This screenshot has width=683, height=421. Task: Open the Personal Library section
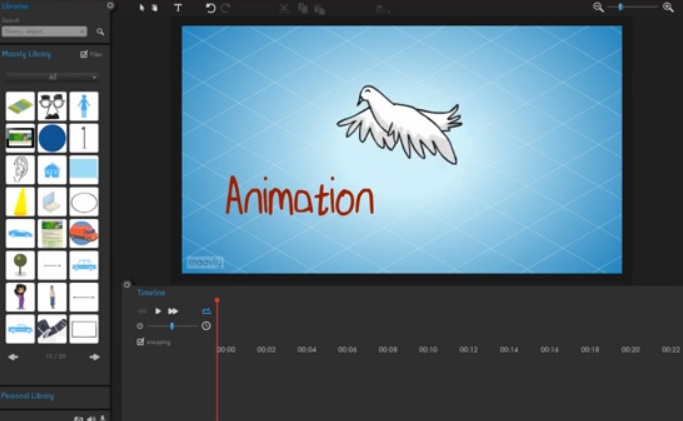click(x=28, y=396)
